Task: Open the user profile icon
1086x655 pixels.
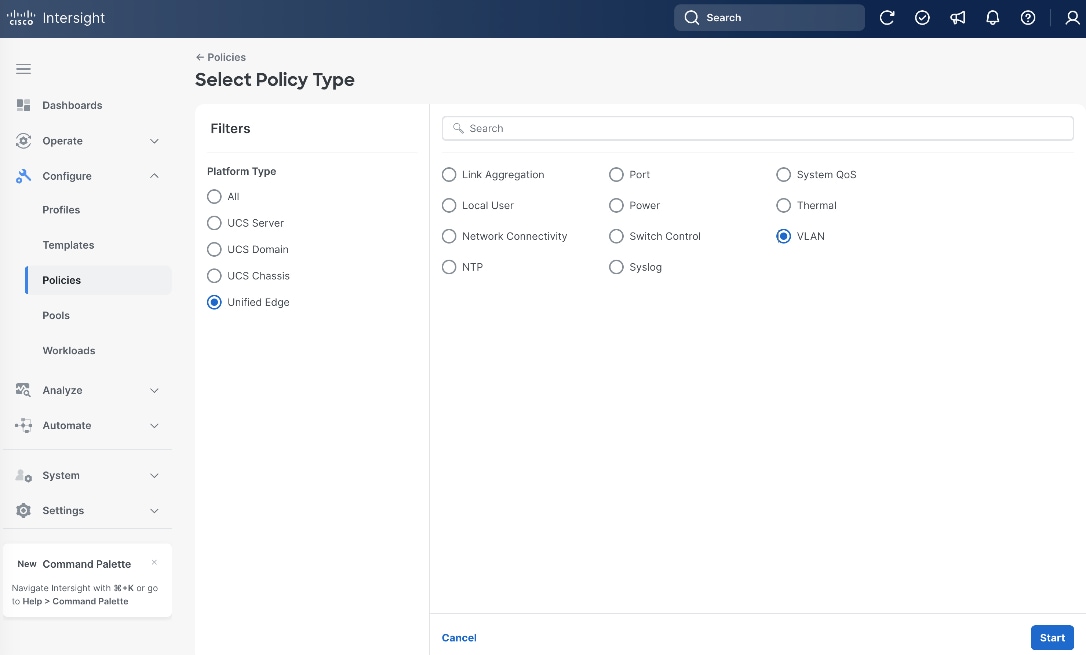Action: pyautogui.click(x=1072, y=18)
